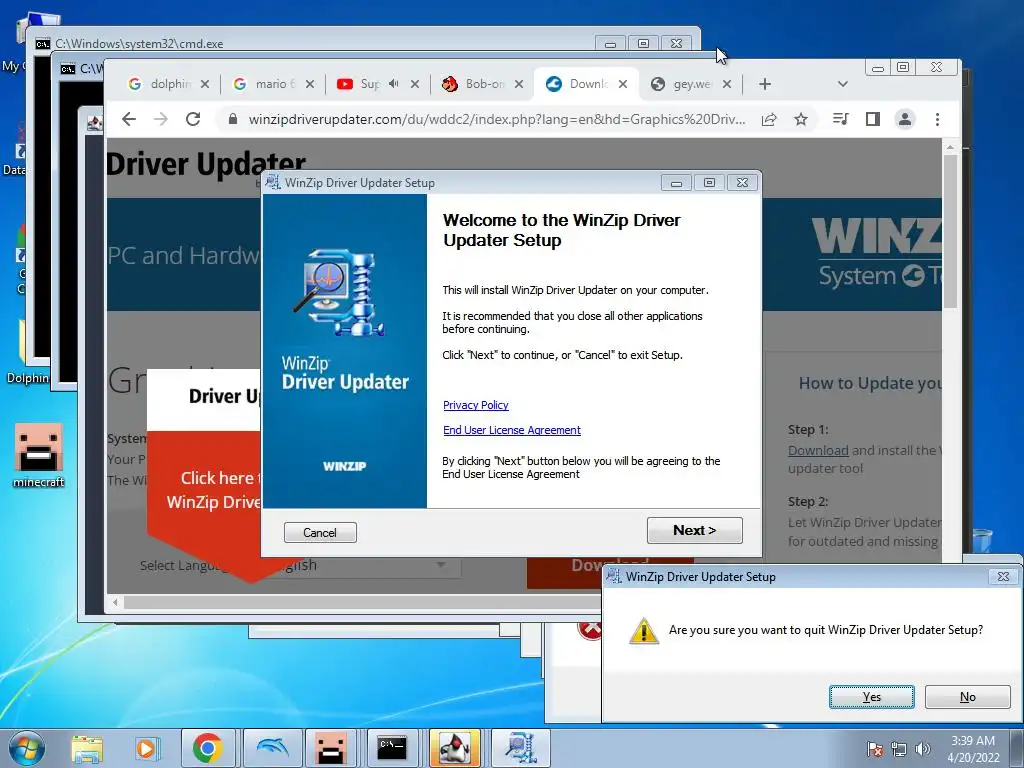Open network icon in system tray
1024x768 pixels.
pyautogui.click(x=899, y=749)
